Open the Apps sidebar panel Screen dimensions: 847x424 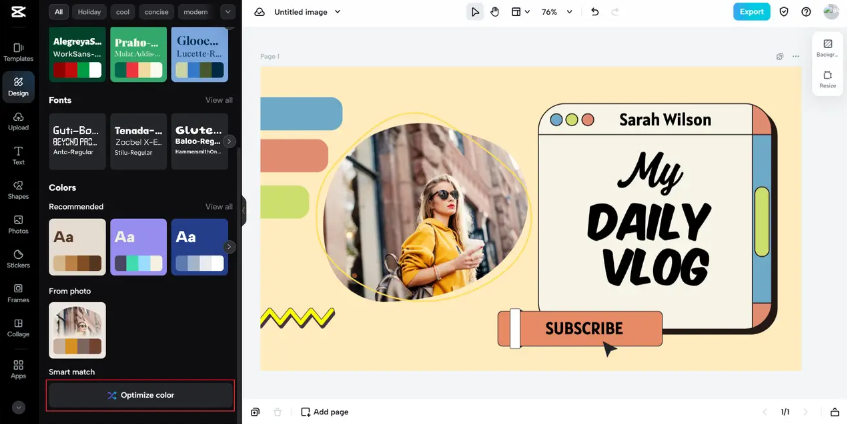click(18, 369)
